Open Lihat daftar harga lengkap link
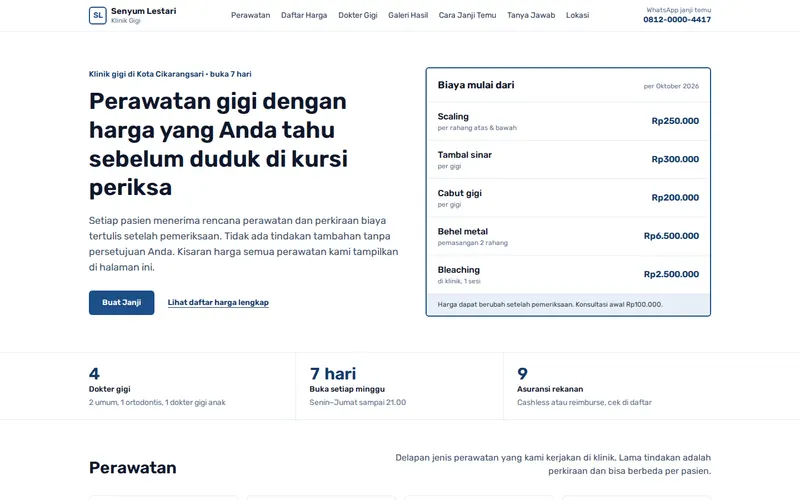The height and width of the screenshot is (500, 800). (x=218, y=303)
